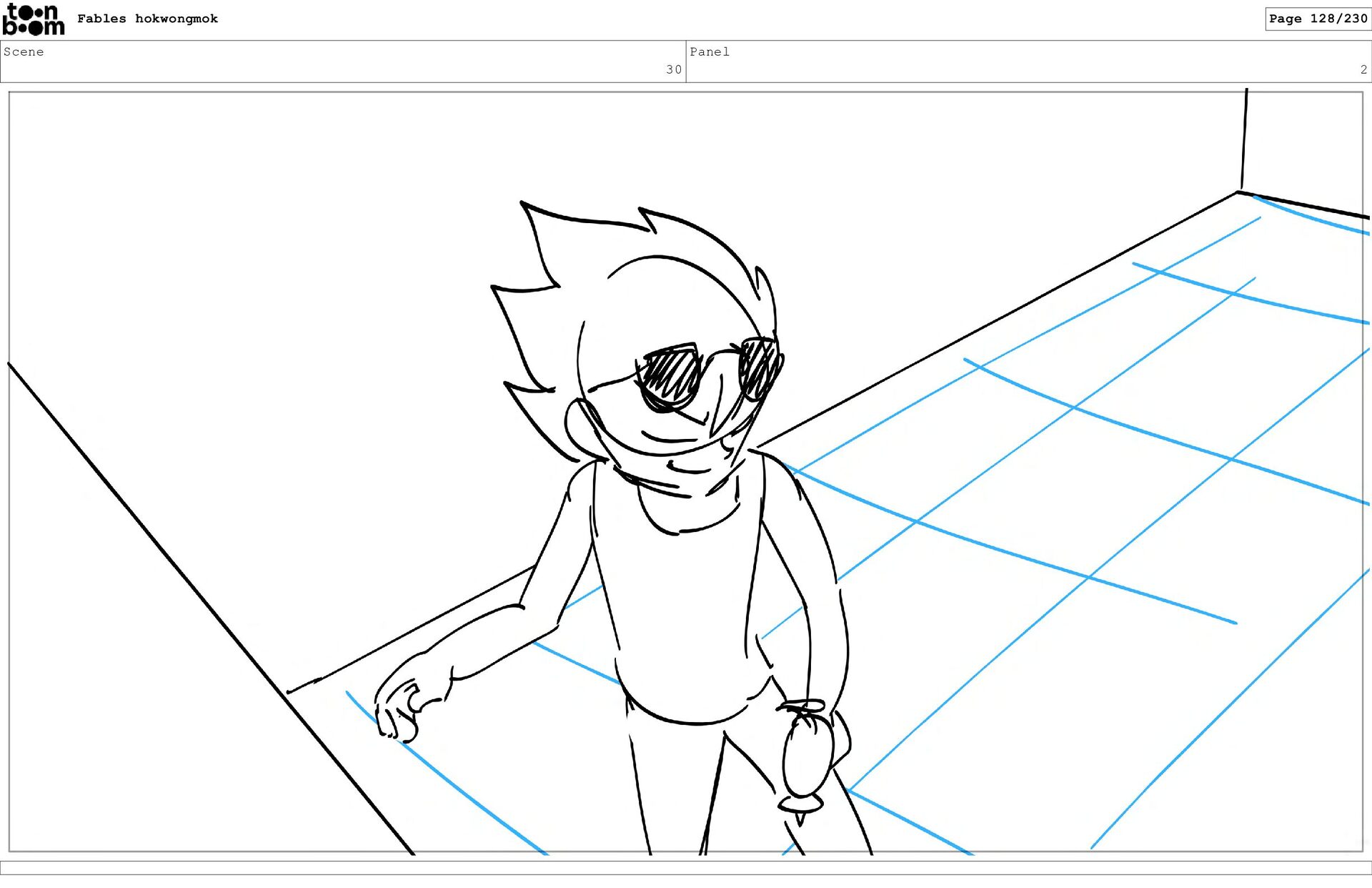The image size is (1372, 888).
Task: Click the Scene header cell
Action: [x=343, y=61]
